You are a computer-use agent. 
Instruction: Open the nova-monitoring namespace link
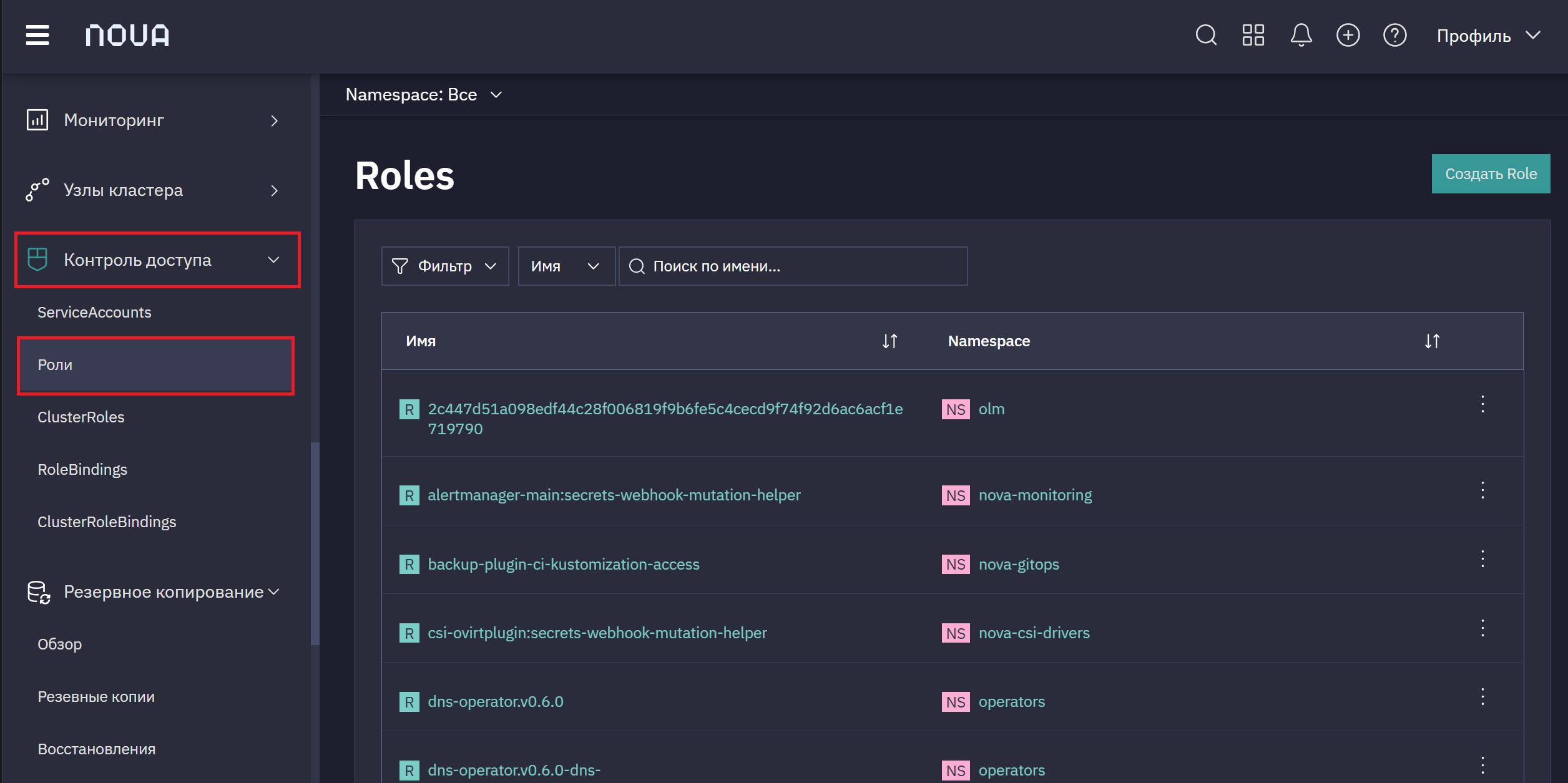click(x=1035, y=495)
